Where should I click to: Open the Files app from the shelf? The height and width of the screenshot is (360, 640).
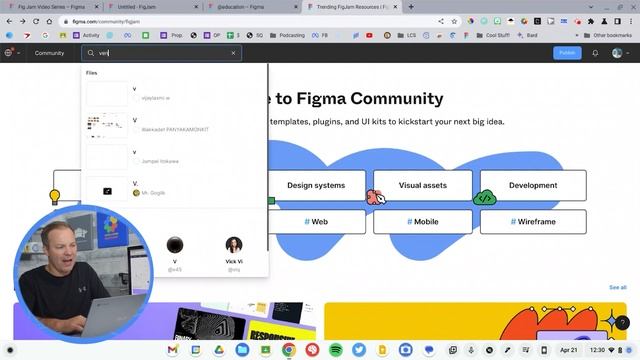pyautogui.click(x=242, y=350)
